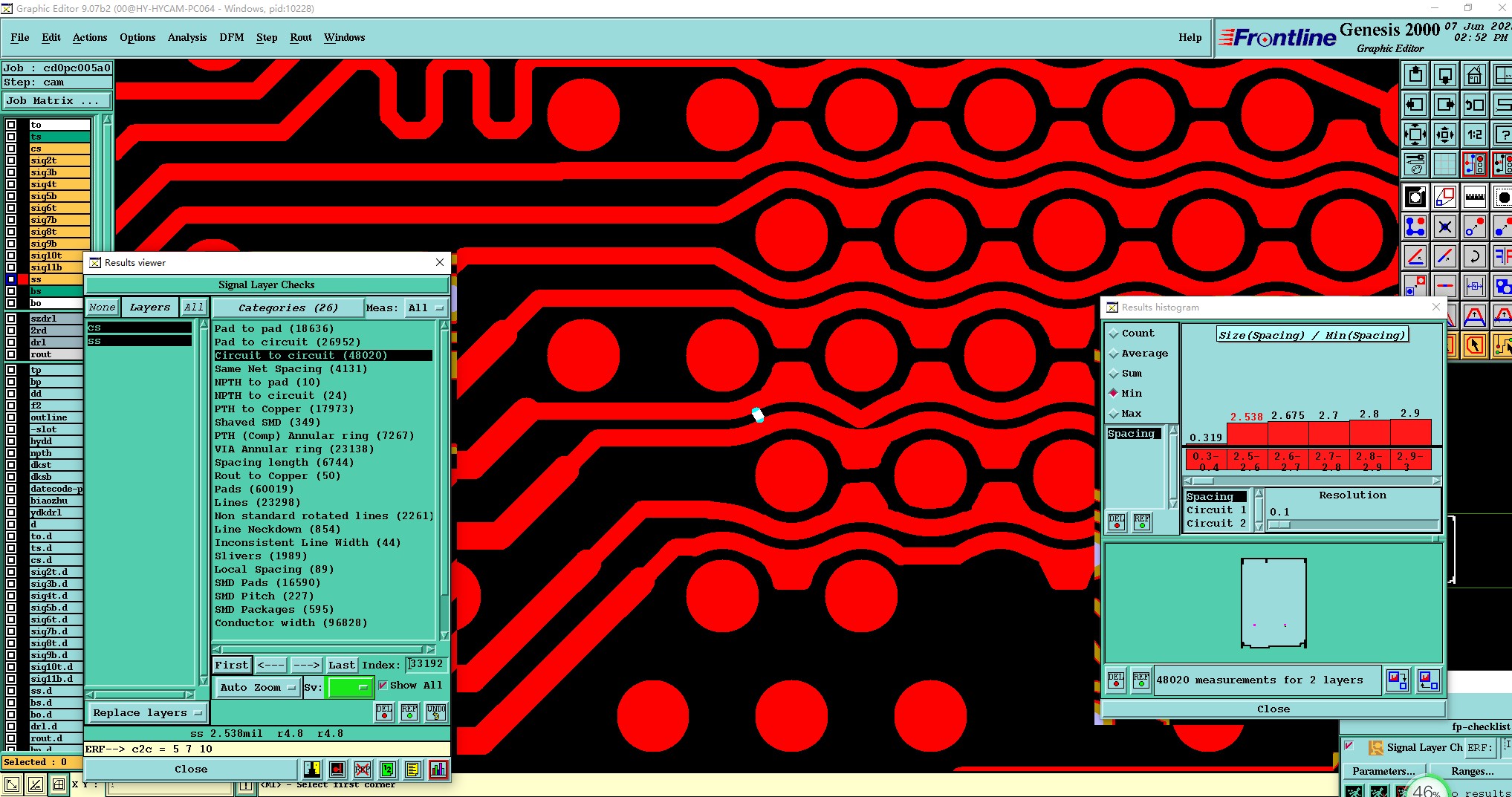This screenshot has height=797, width=1512.
Task: Select the Count radio option
Action: [1114, 334]
